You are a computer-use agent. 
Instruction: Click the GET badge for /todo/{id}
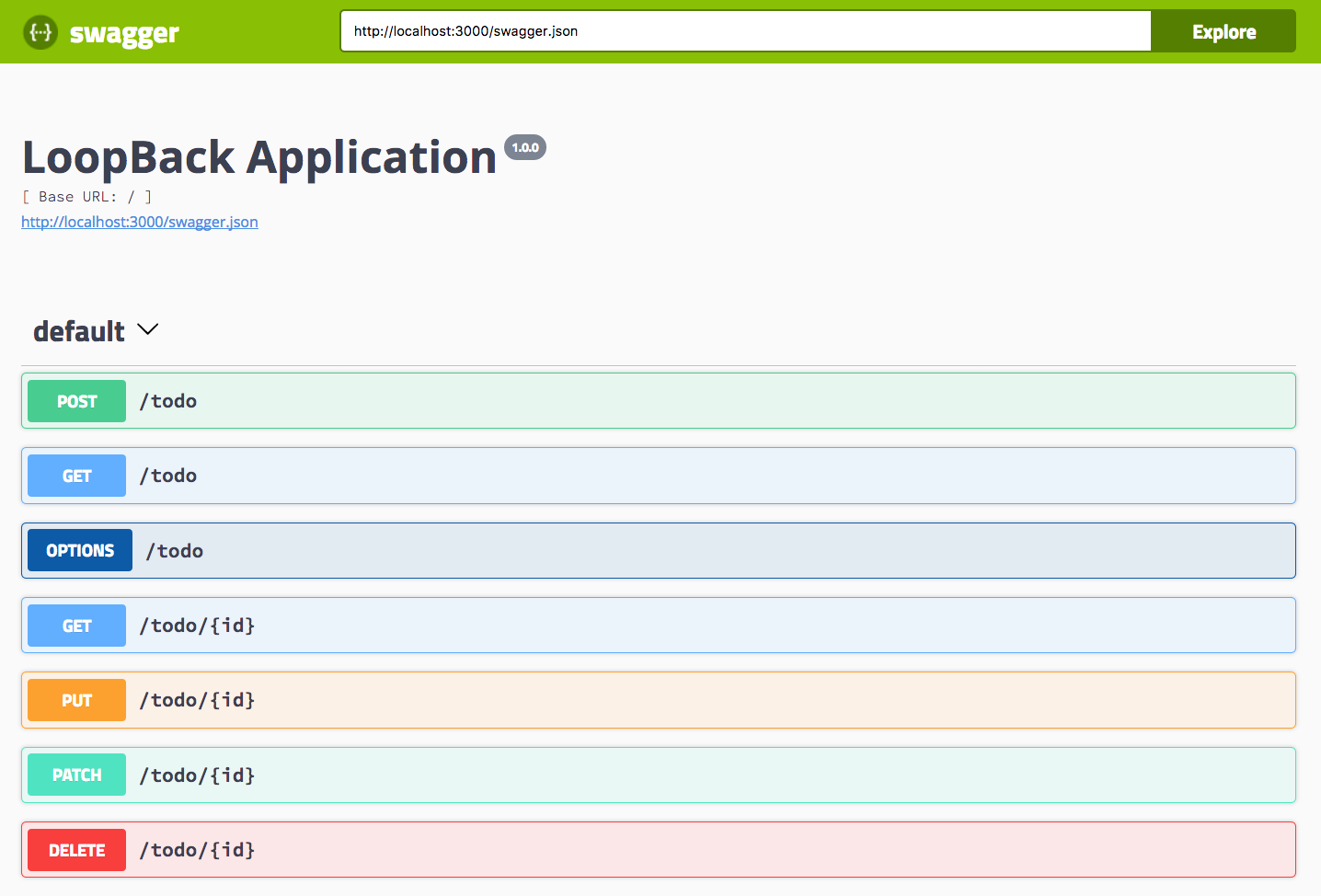pyautogui.click(x=76, y=626)
